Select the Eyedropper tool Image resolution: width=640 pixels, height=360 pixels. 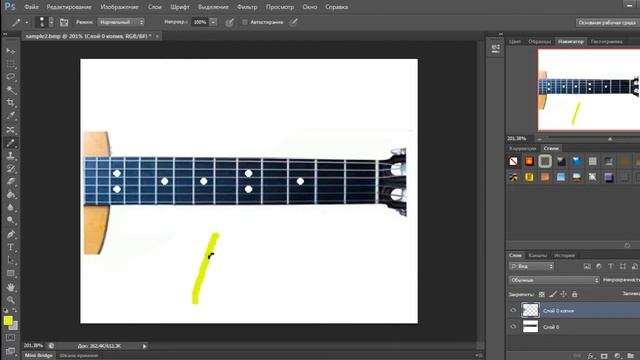pos(11,116)
